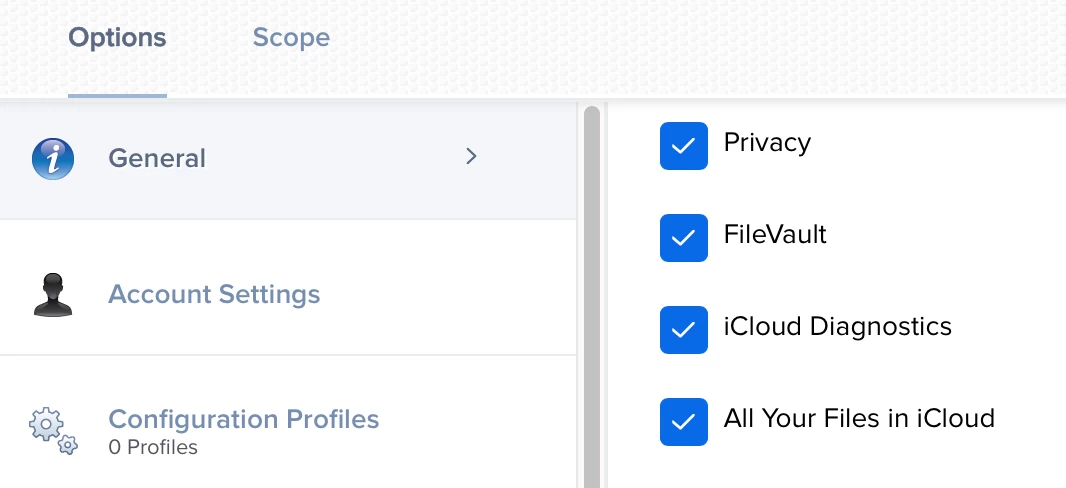Click the iCloud Diagnostics label text
The height and width of the screenshot is (488, 1066).
click(x=838, y=327)
